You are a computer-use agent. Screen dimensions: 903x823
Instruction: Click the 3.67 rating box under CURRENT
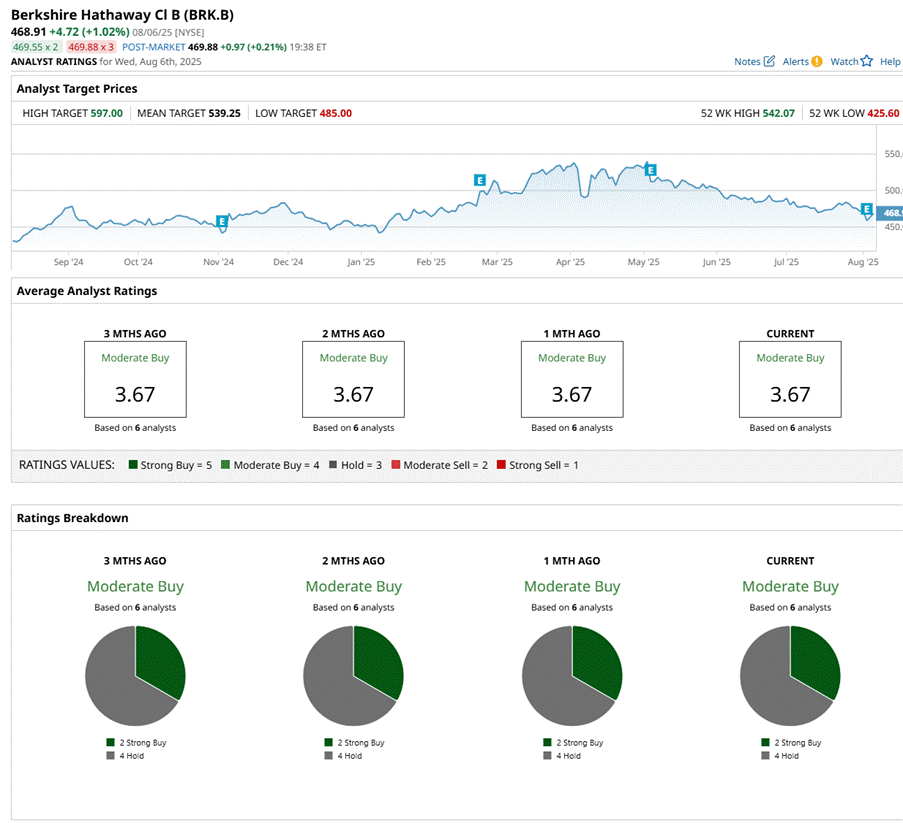pos(790,380)
